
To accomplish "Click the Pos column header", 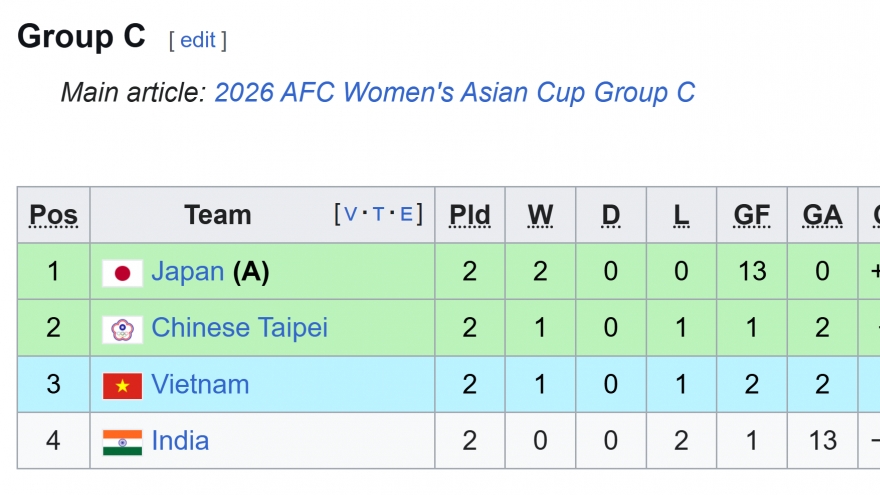I will (x=54, y=215).
